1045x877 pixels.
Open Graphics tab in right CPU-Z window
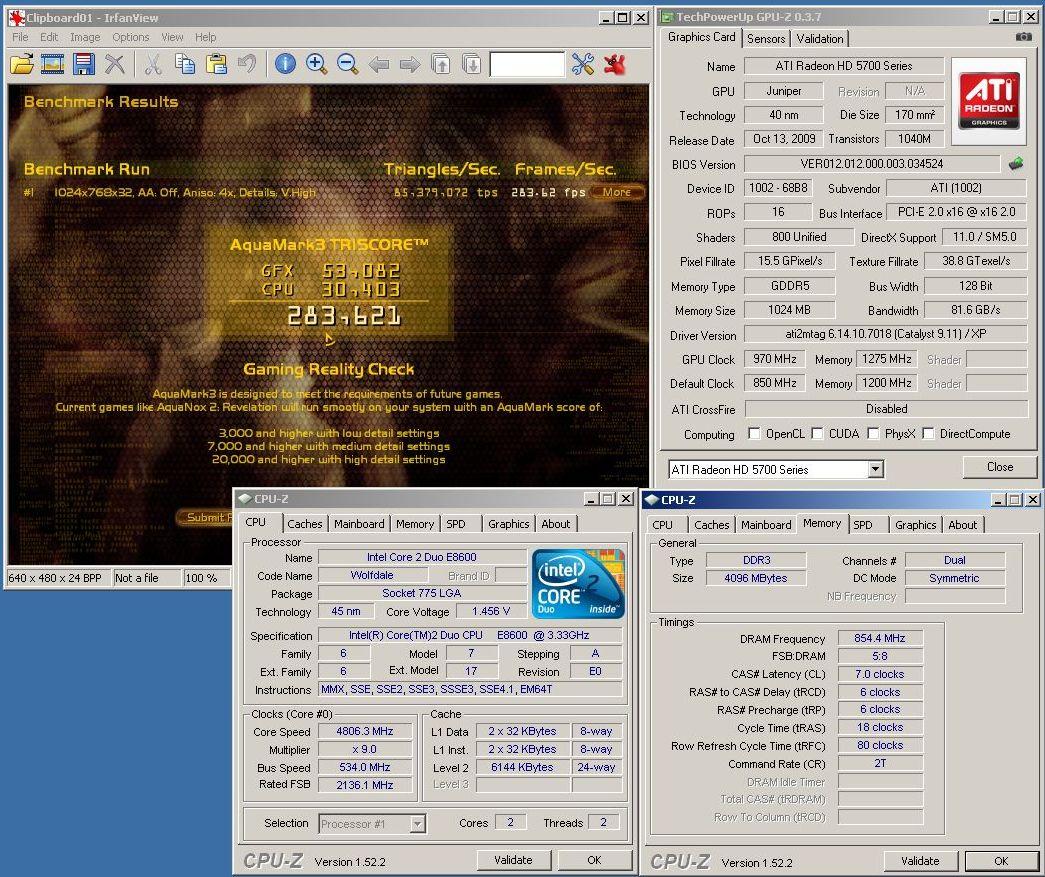(916, 524)
